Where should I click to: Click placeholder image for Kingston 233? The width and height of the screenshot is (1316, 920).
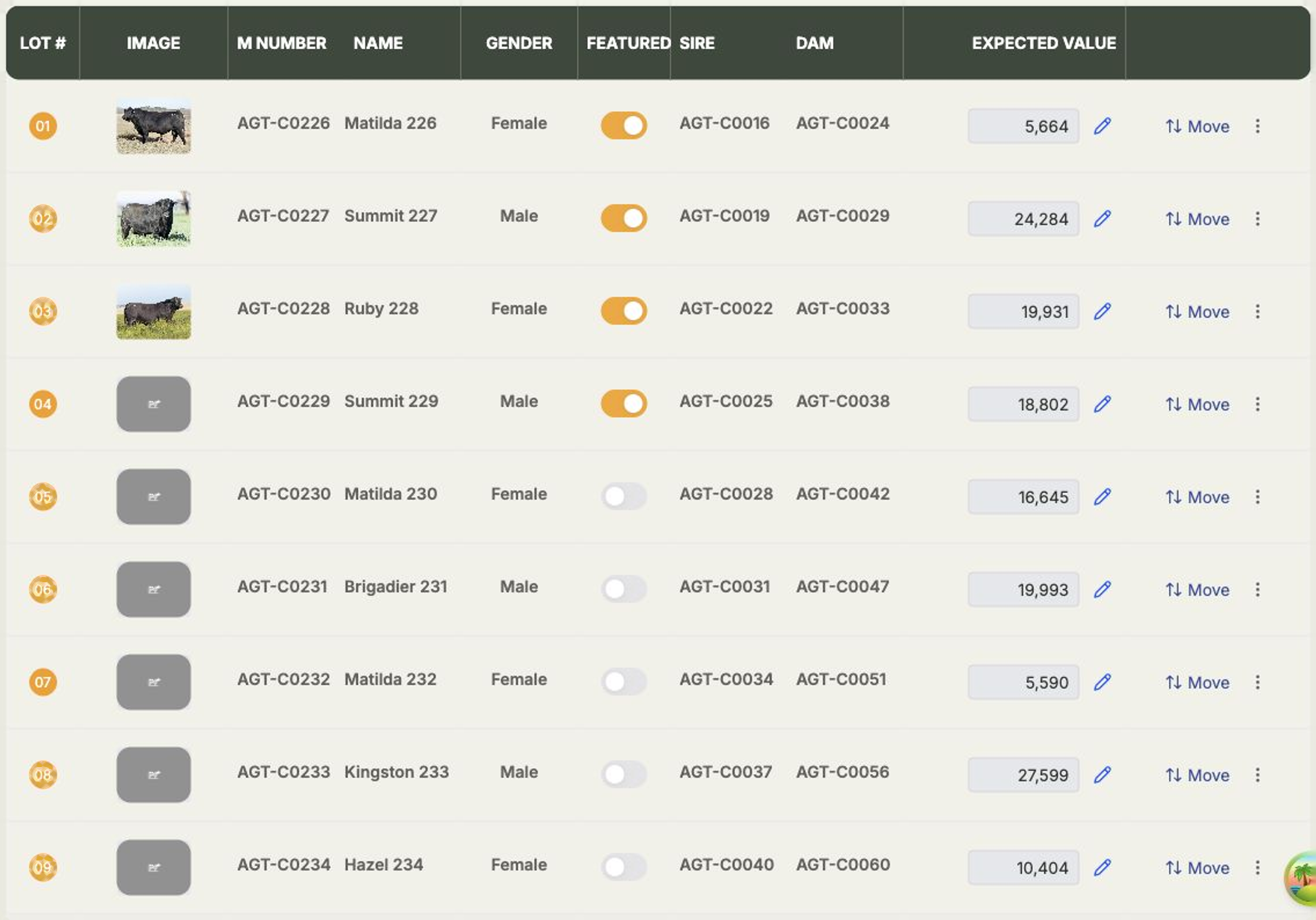153,775
